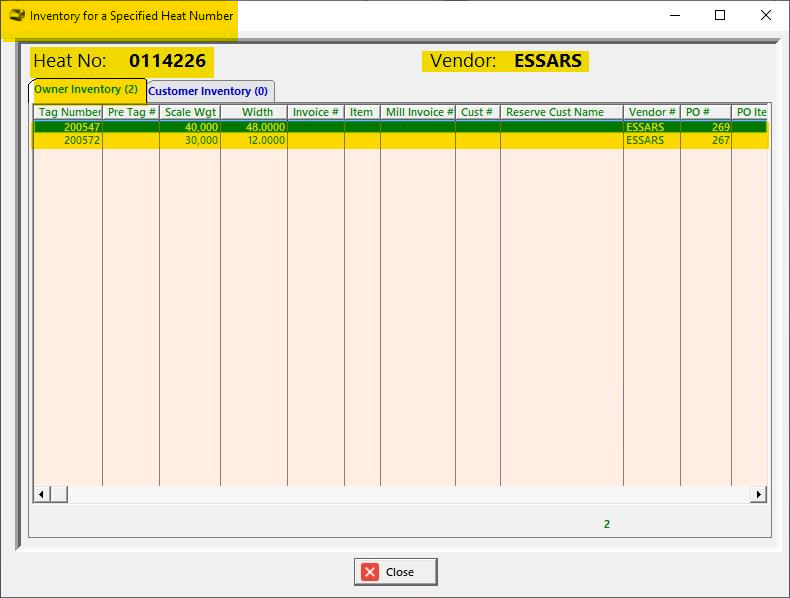Click the Reserve Cust Name column header
This screenshot has height=598, width=790.
point(562,112)
